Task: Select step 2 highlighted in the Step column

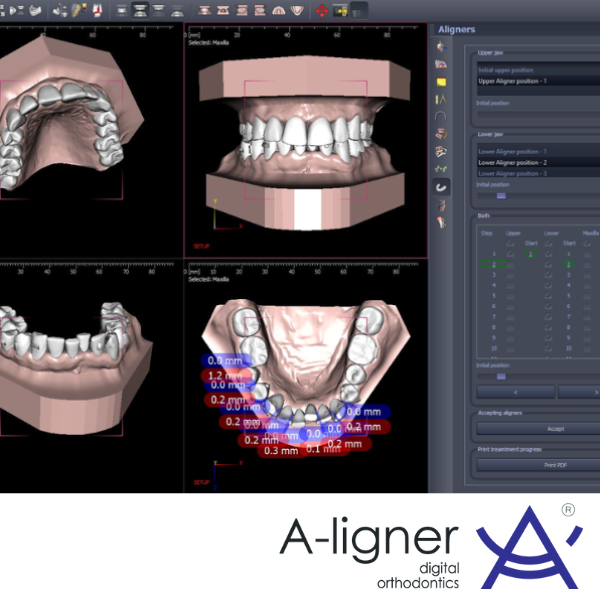Action: click(494, 264)
